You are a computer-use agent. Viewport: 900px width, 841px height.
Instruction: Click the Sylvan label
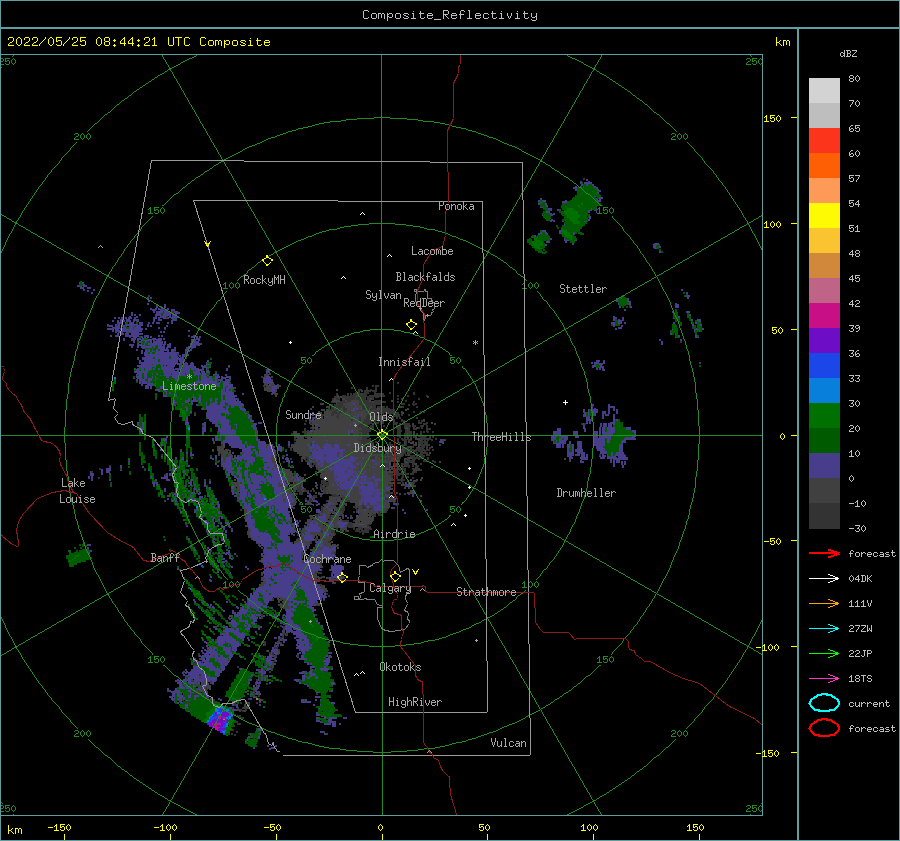[383, 295]
